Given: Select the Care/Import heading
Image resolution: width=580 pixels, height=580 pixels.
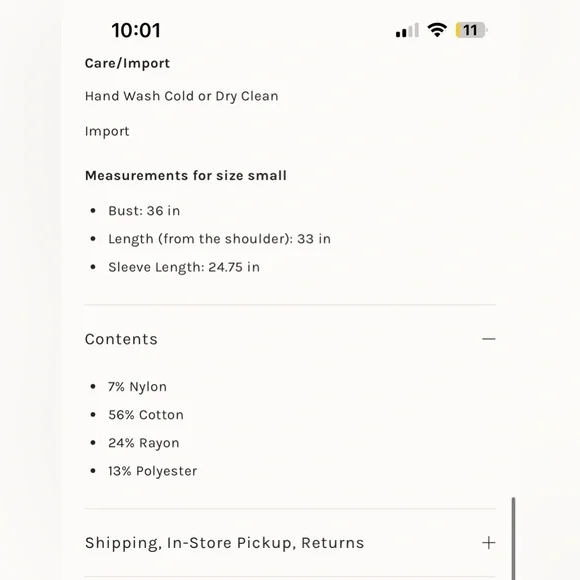Looking at the screenshot, I should click(x=127, y=64).
